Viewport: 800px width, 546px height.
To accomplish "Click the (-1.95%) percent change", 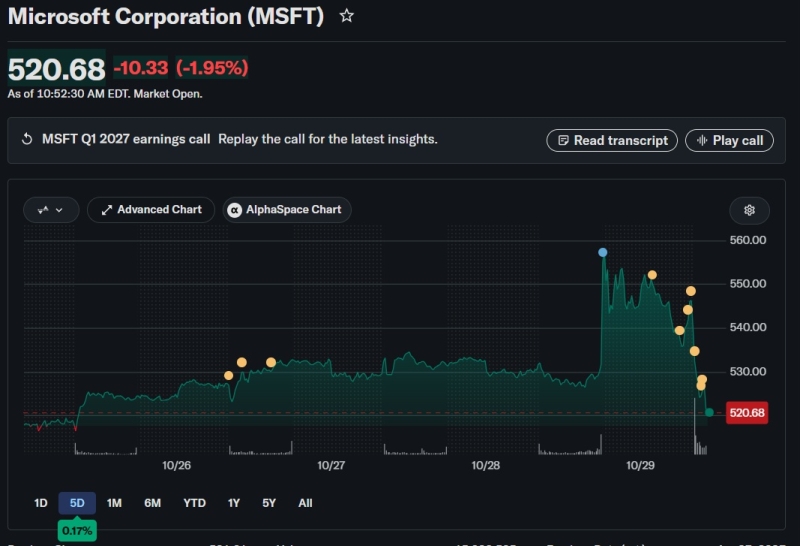I will pos(212,68).
